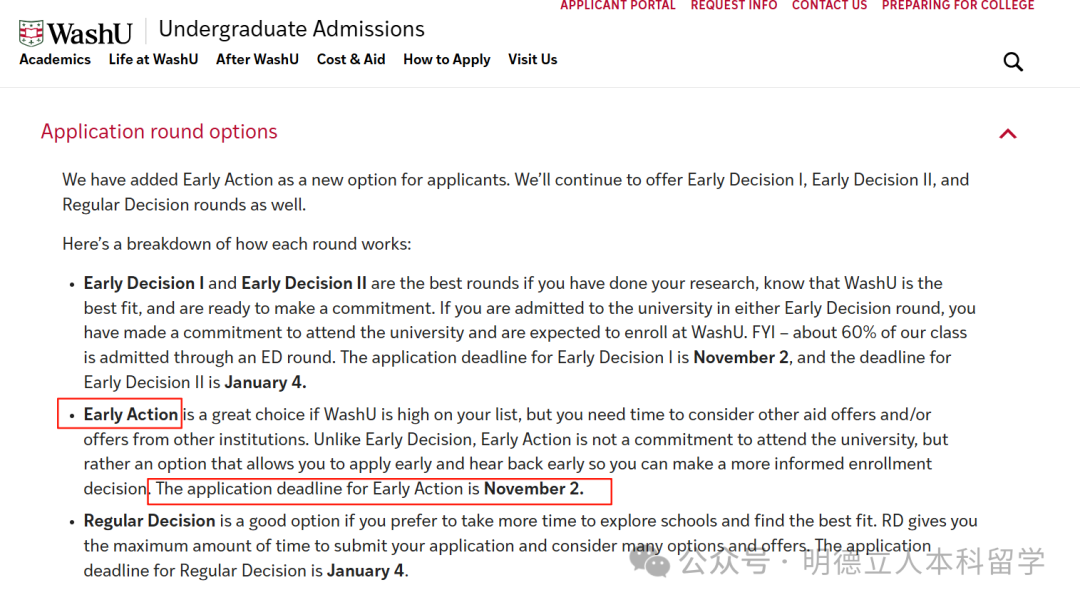1080x605 pixels.
Task: Click the Undergraduate Admissions site title
Action: tap(291, 29)
